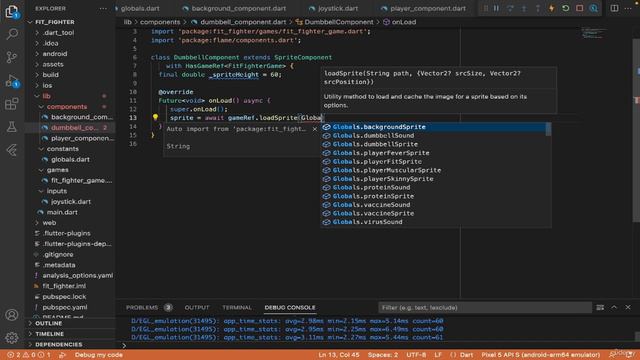Step out in the debug toolbar
640x360 pixels.
(538, 8)
